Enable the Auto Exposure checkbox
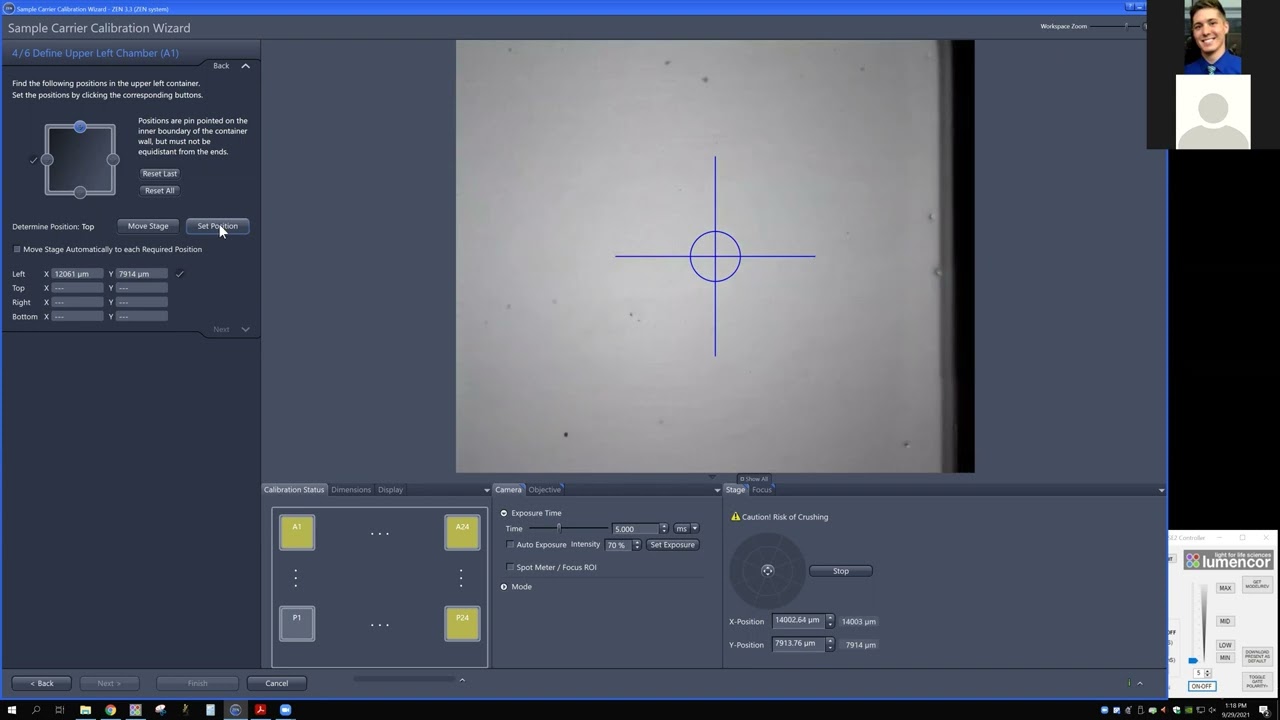1280x720 pixels. [x=510, y=545]
